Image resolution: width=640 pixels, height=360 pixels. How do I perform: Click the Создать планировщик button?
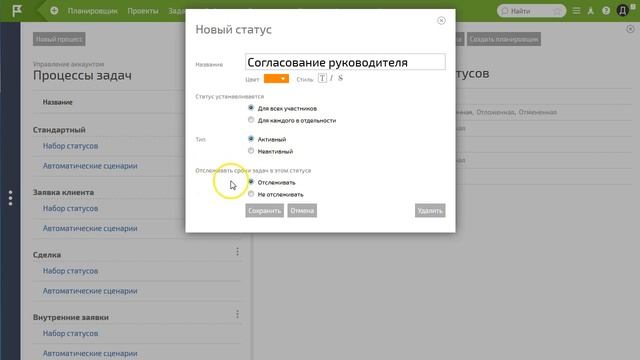[x=504, y=39]
